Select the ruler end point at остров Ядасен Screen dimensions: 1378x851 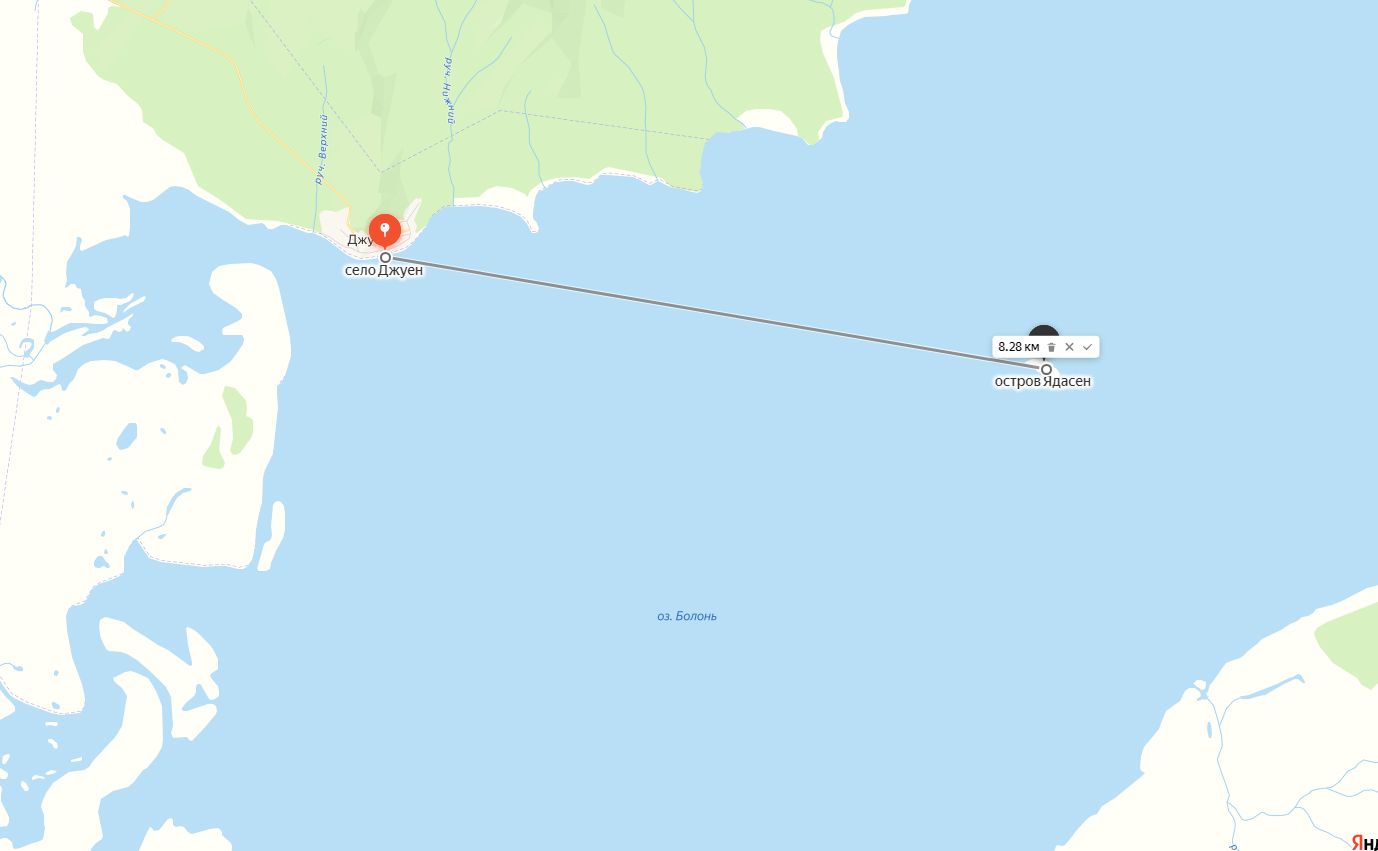(x=1046, y=369)
